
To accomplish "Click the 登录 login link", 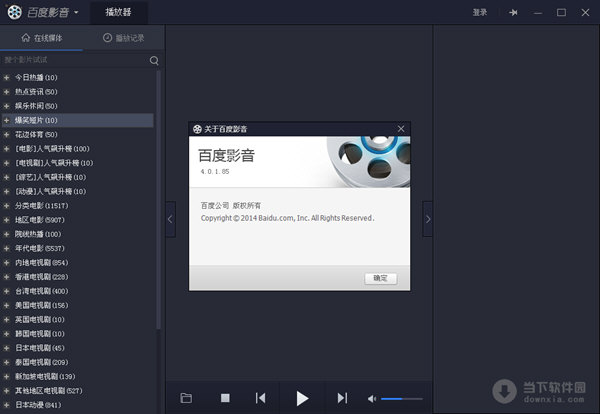I will [x=479, y=13].
